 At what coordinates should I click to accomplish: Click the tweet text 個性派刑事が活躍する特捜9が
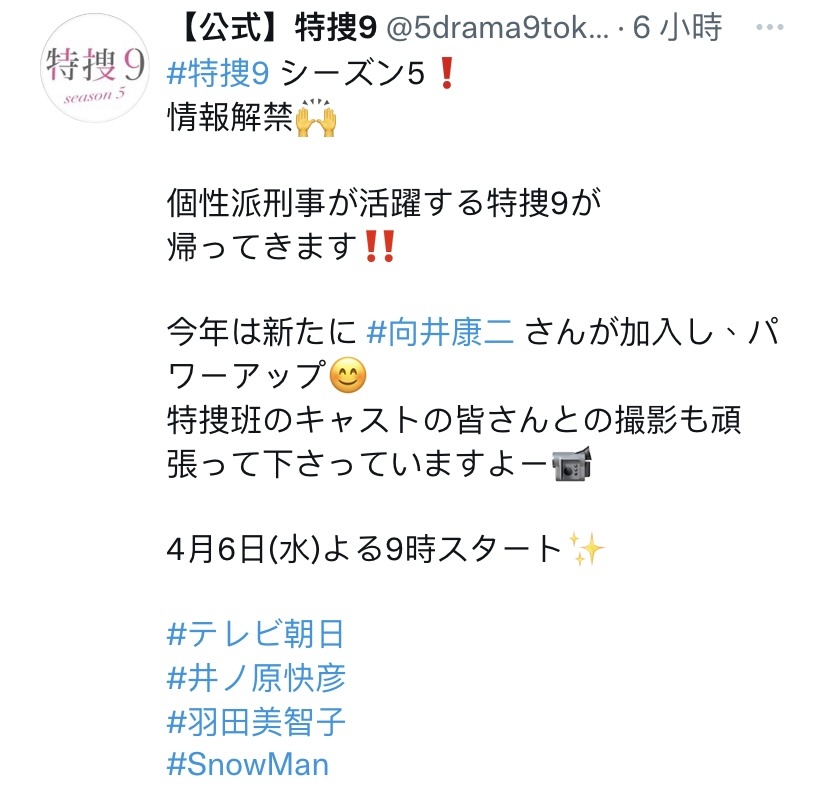[384, 203]
